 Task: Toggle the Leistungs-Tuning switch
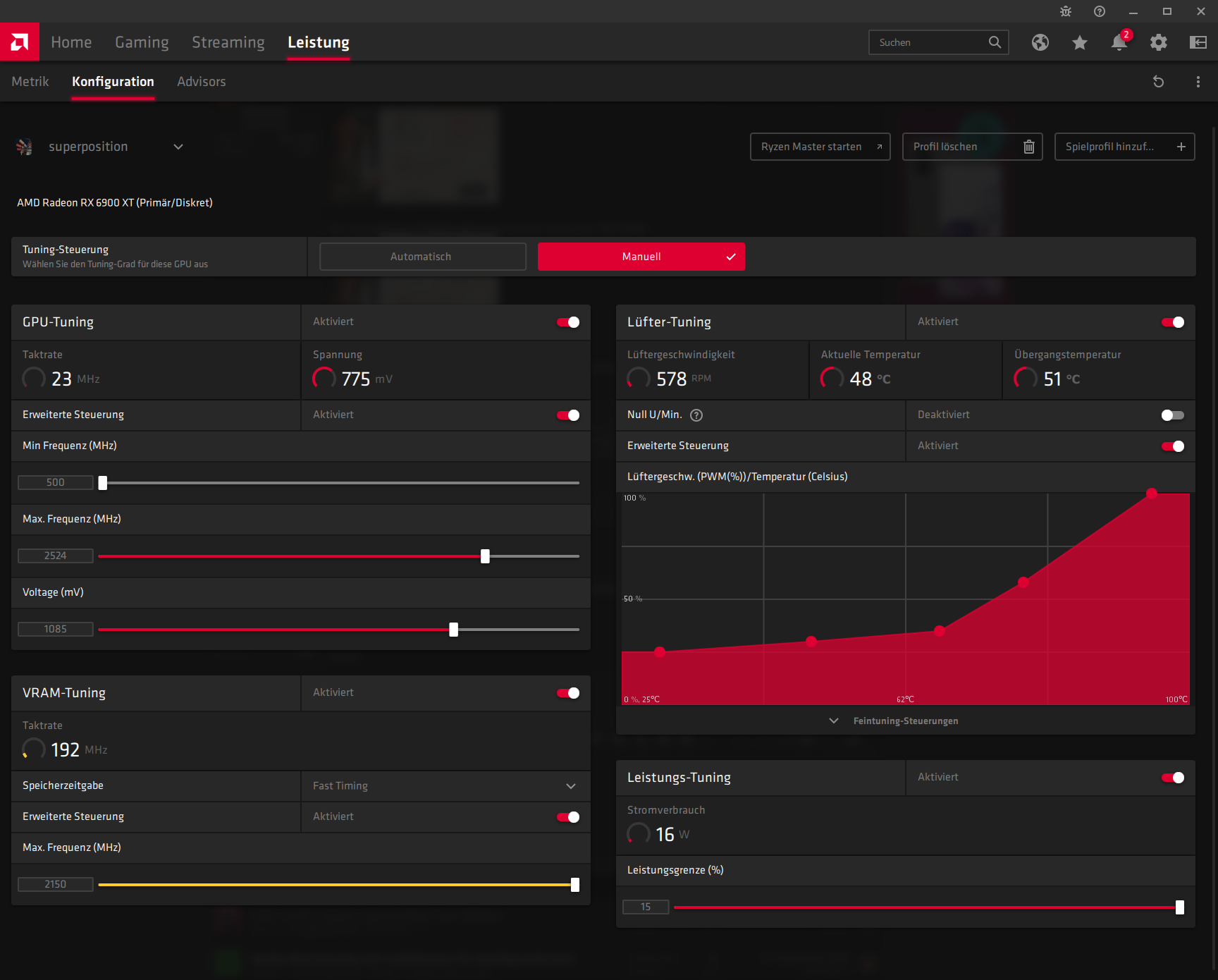click(1173, 778)
